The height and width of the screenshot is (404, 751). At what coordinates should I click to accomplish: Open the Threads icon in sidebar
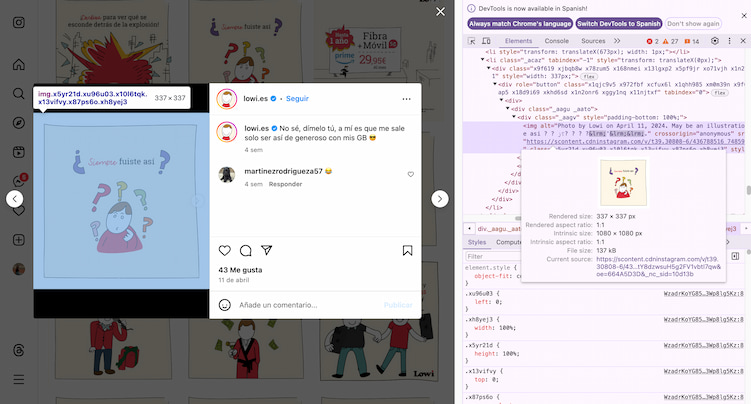19,350
